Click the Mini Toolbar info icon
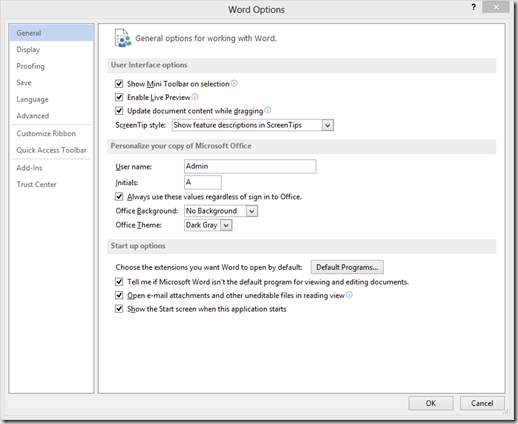The width and height of the screenshot is (518, 424). tap(234, 83)
